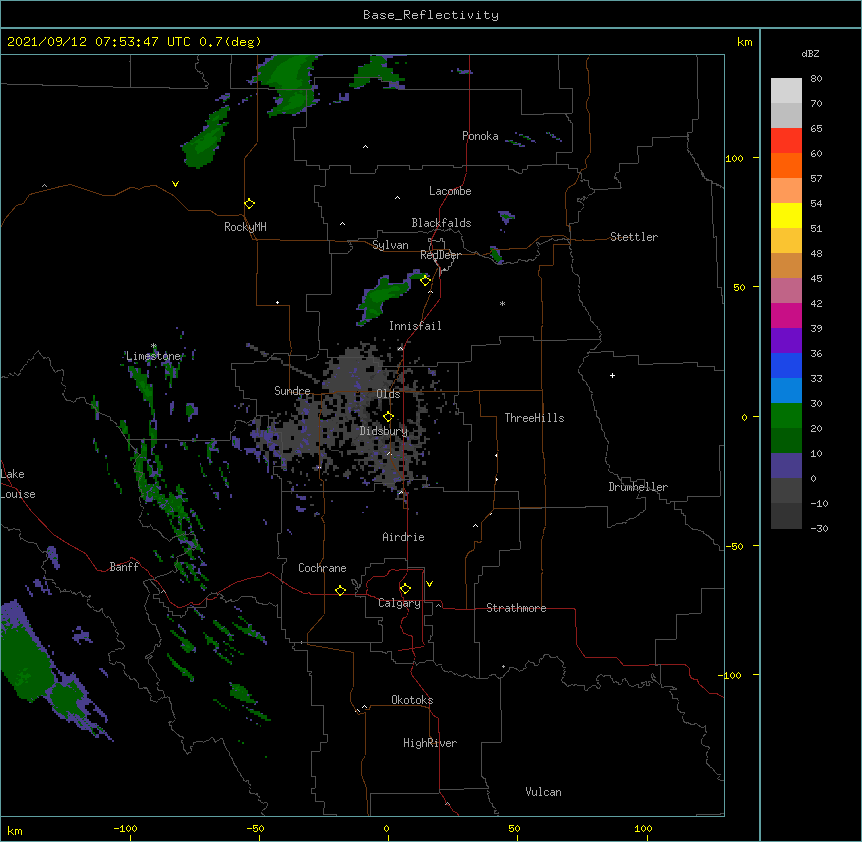Click the white asterisk marker east of Innisfail

(502, 303)
